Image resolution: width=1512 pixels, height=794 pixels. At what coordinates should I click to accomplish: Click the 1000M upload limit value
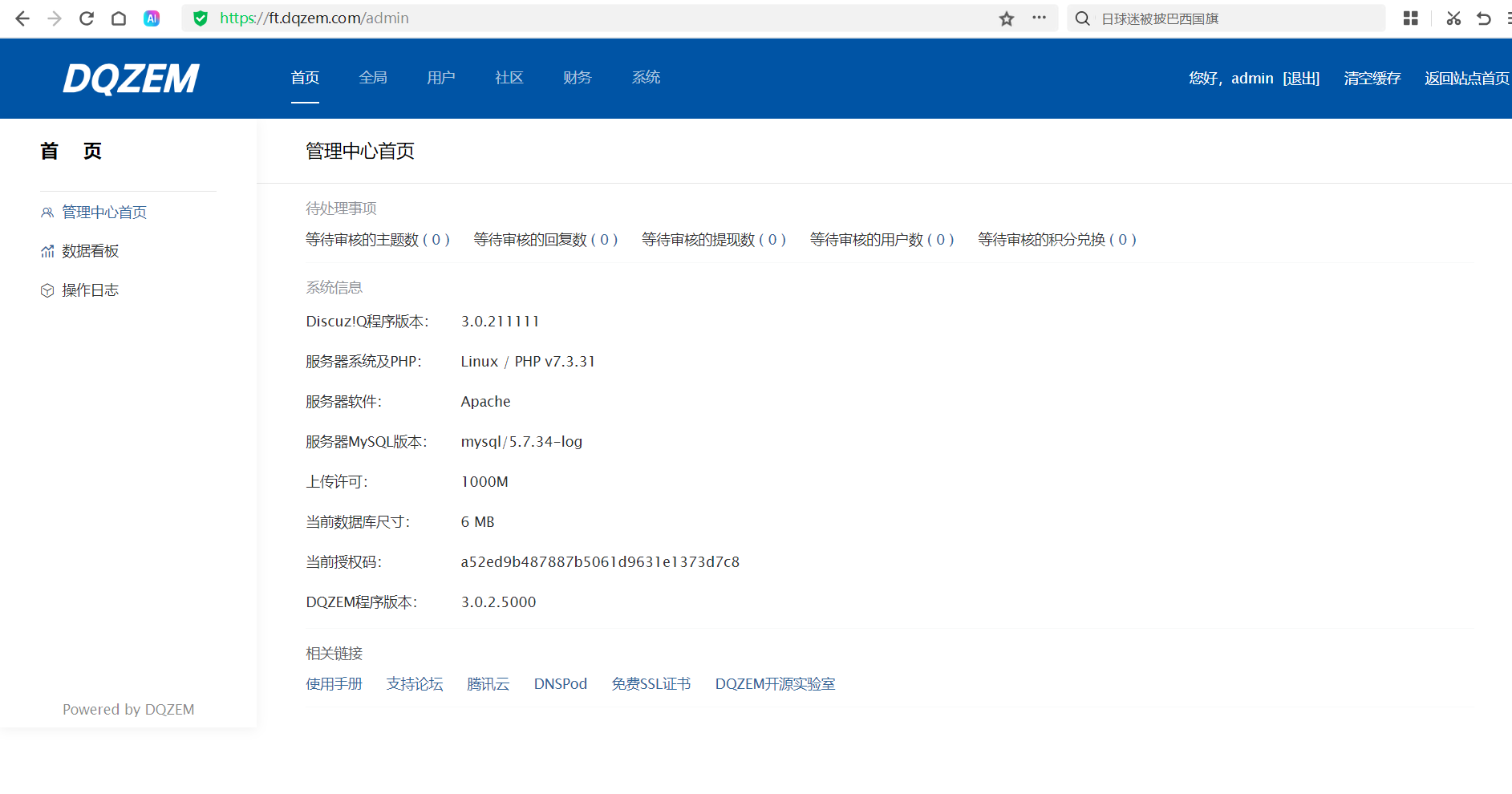[x=484, y=482]
